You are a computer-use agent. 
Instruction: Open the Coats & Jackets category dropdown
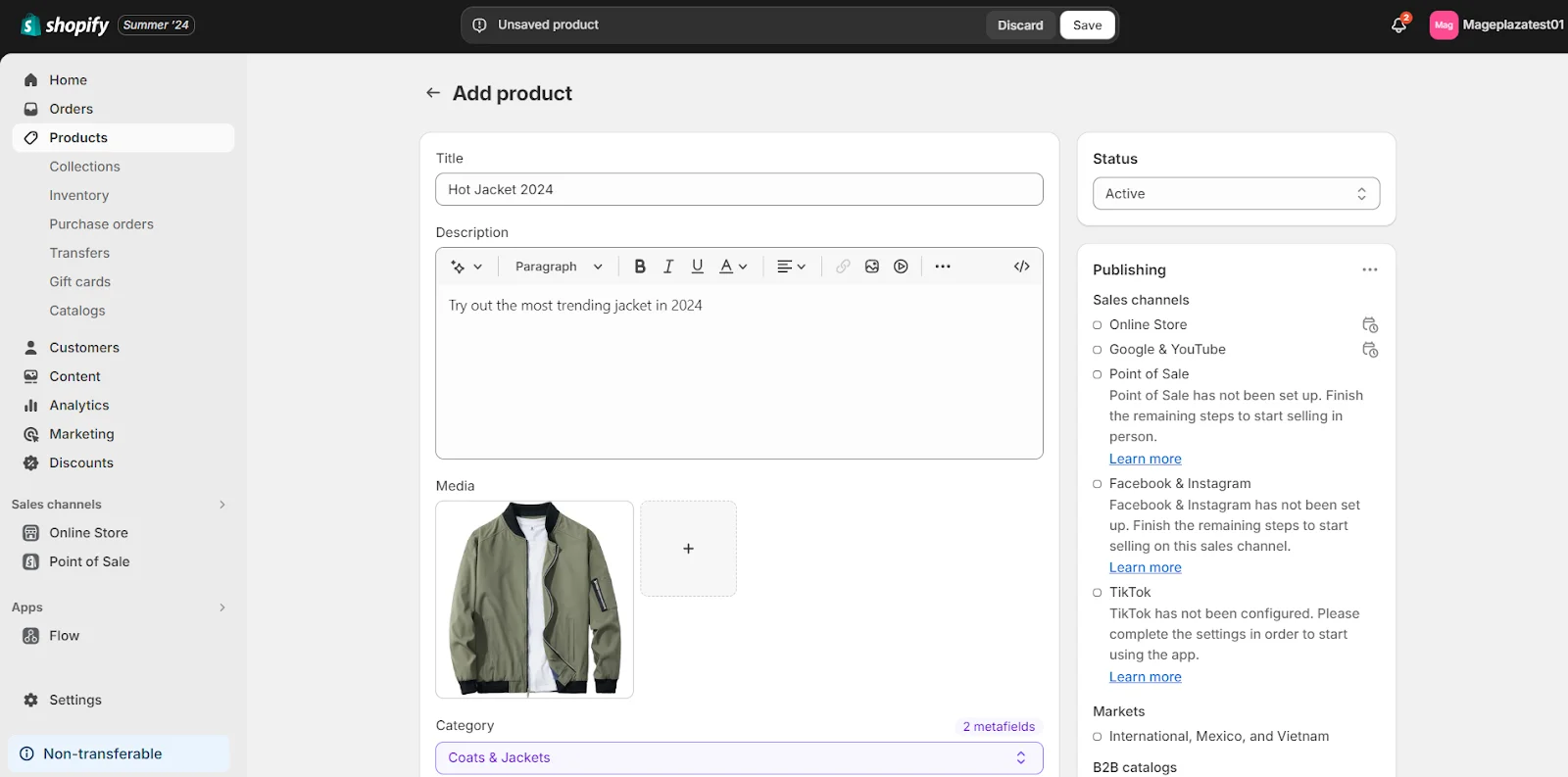point(739,758)
